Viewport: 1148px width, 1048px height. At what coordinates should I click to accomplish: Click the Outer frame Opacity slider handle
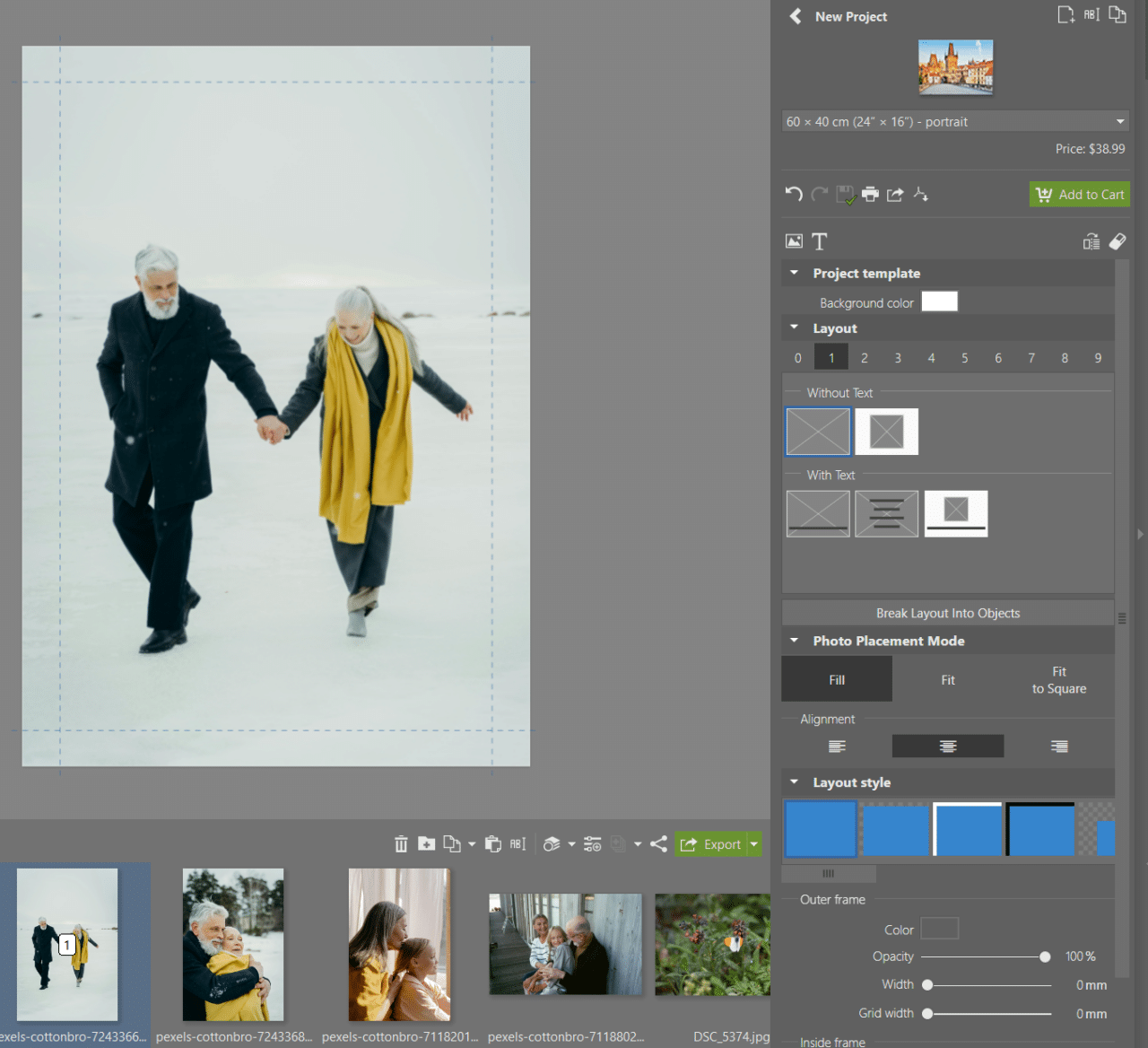(1045, 956)
